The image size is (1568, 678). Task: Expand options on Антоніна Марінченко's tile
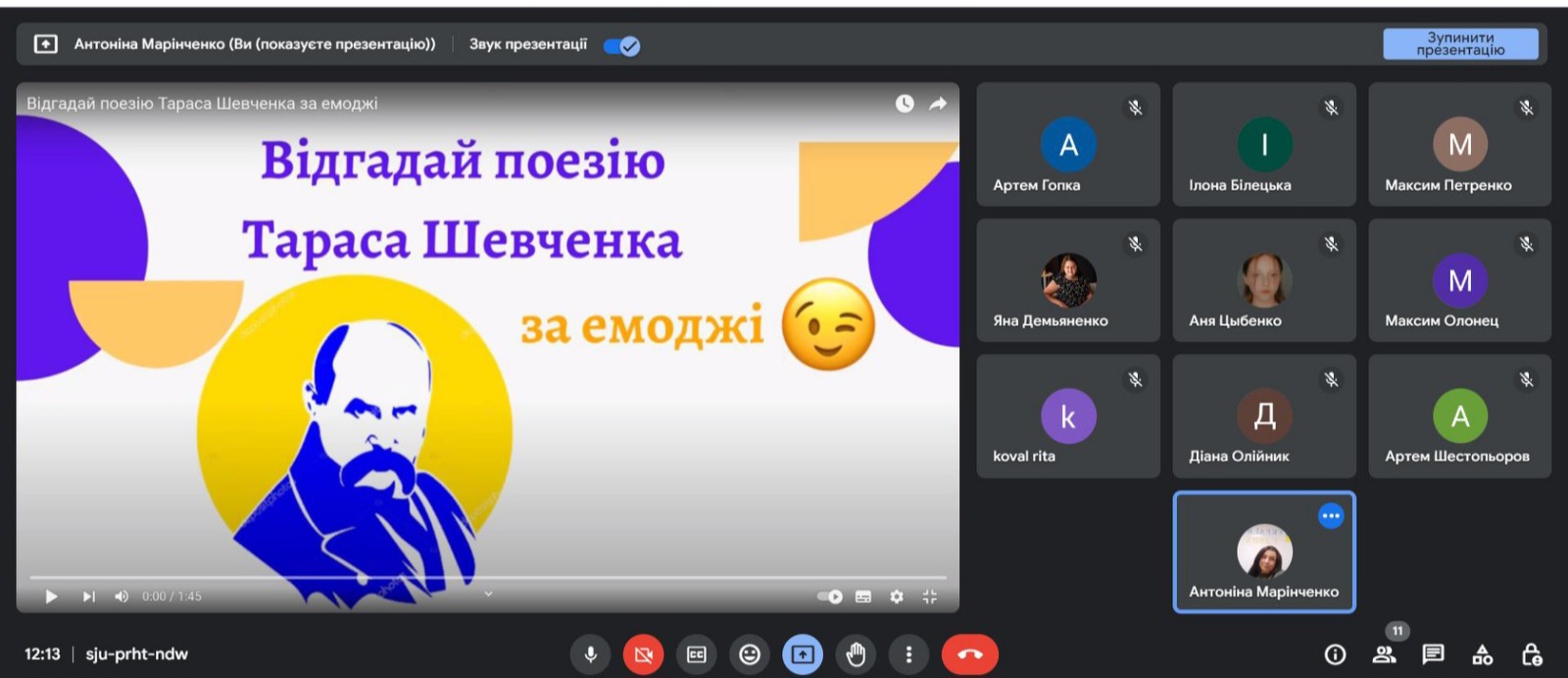pos(1330,515)
